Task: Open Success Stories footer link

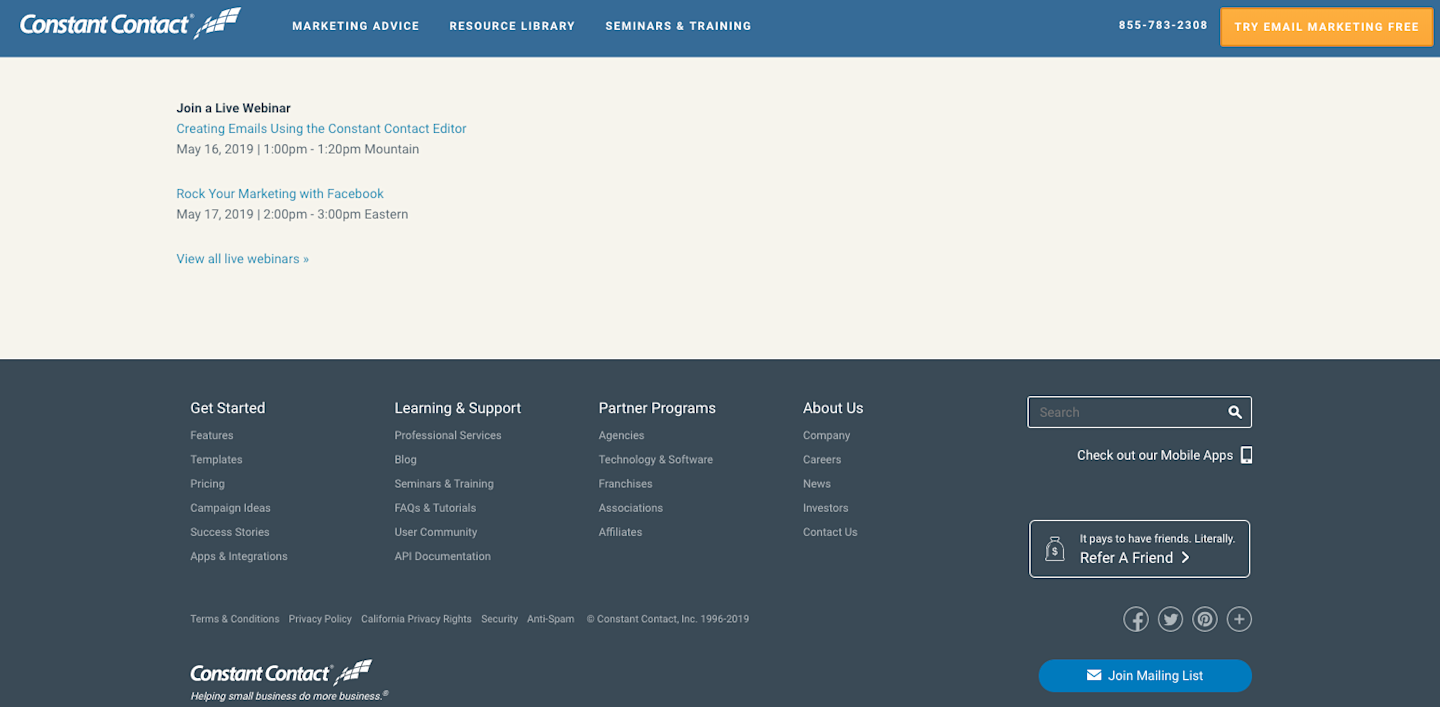Action: (x=230, y=532)
